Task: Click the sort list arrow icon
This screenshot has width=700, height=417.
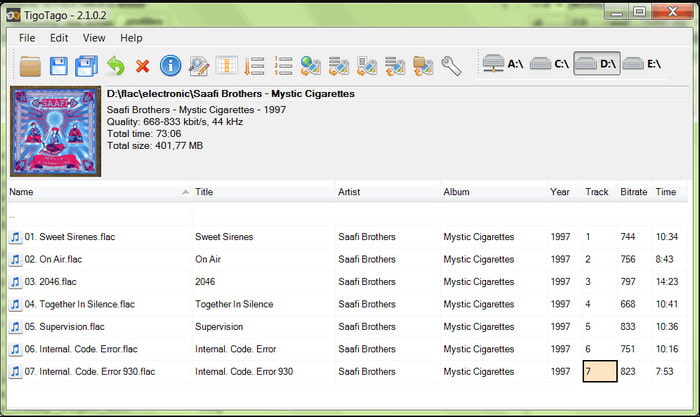Action: pyautogui.click(x=254, y=66)
